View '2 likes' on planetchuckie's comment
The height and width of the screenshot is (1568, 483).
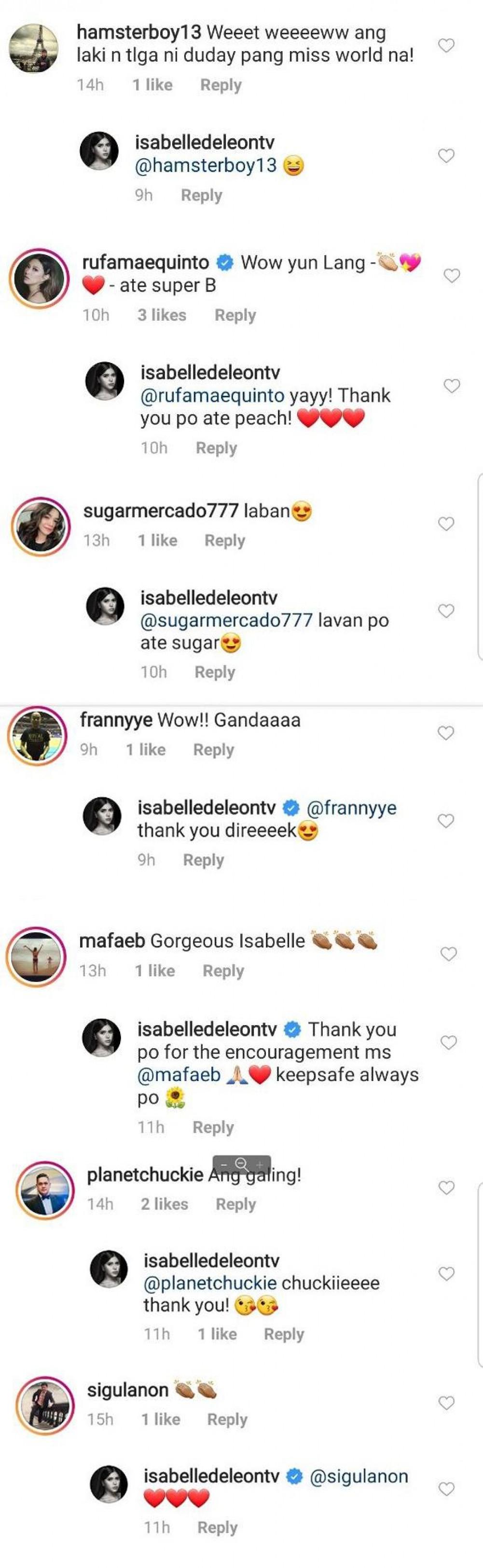coord(165,1204)
